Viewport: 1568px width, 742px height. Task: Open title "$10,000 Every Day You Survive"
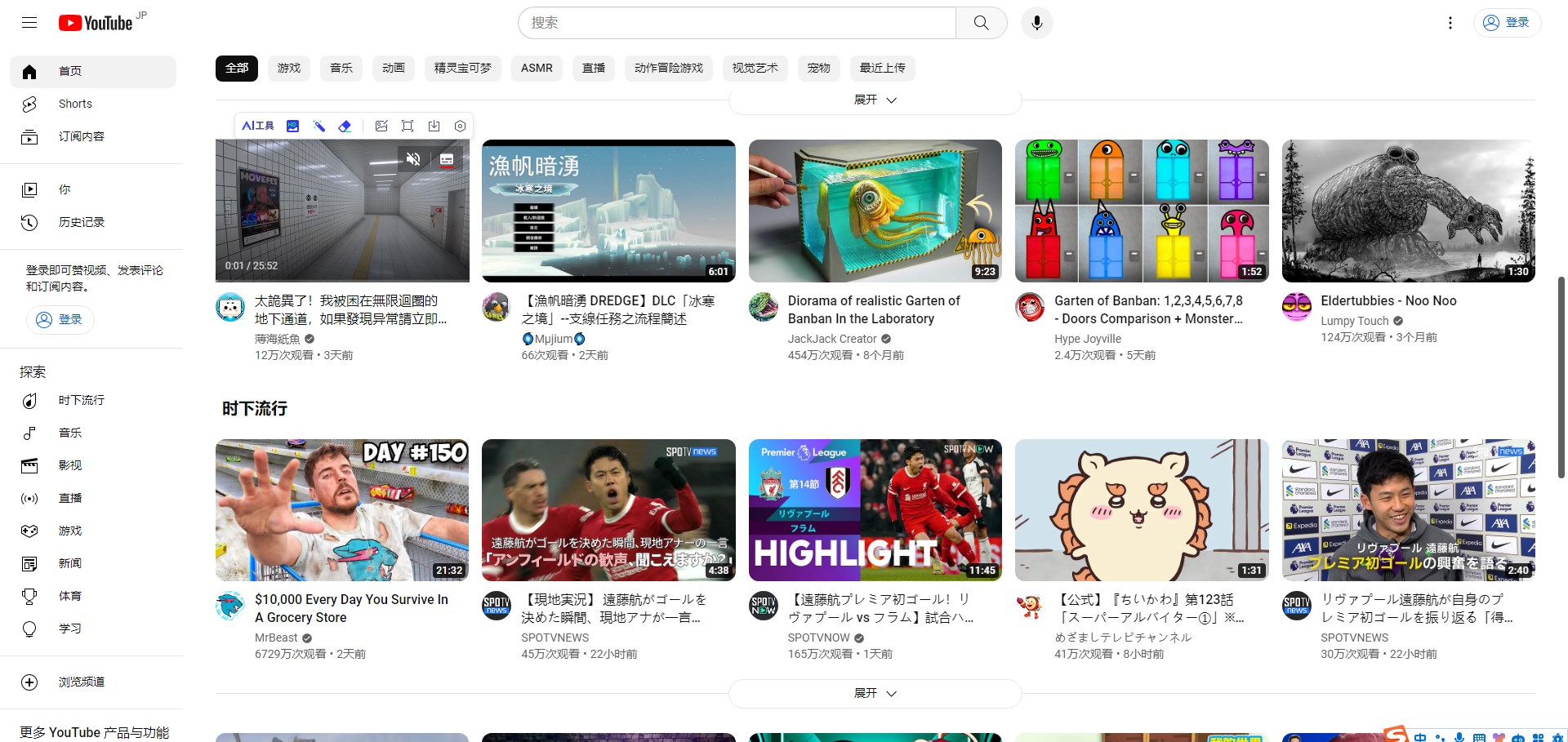[351, 608]
